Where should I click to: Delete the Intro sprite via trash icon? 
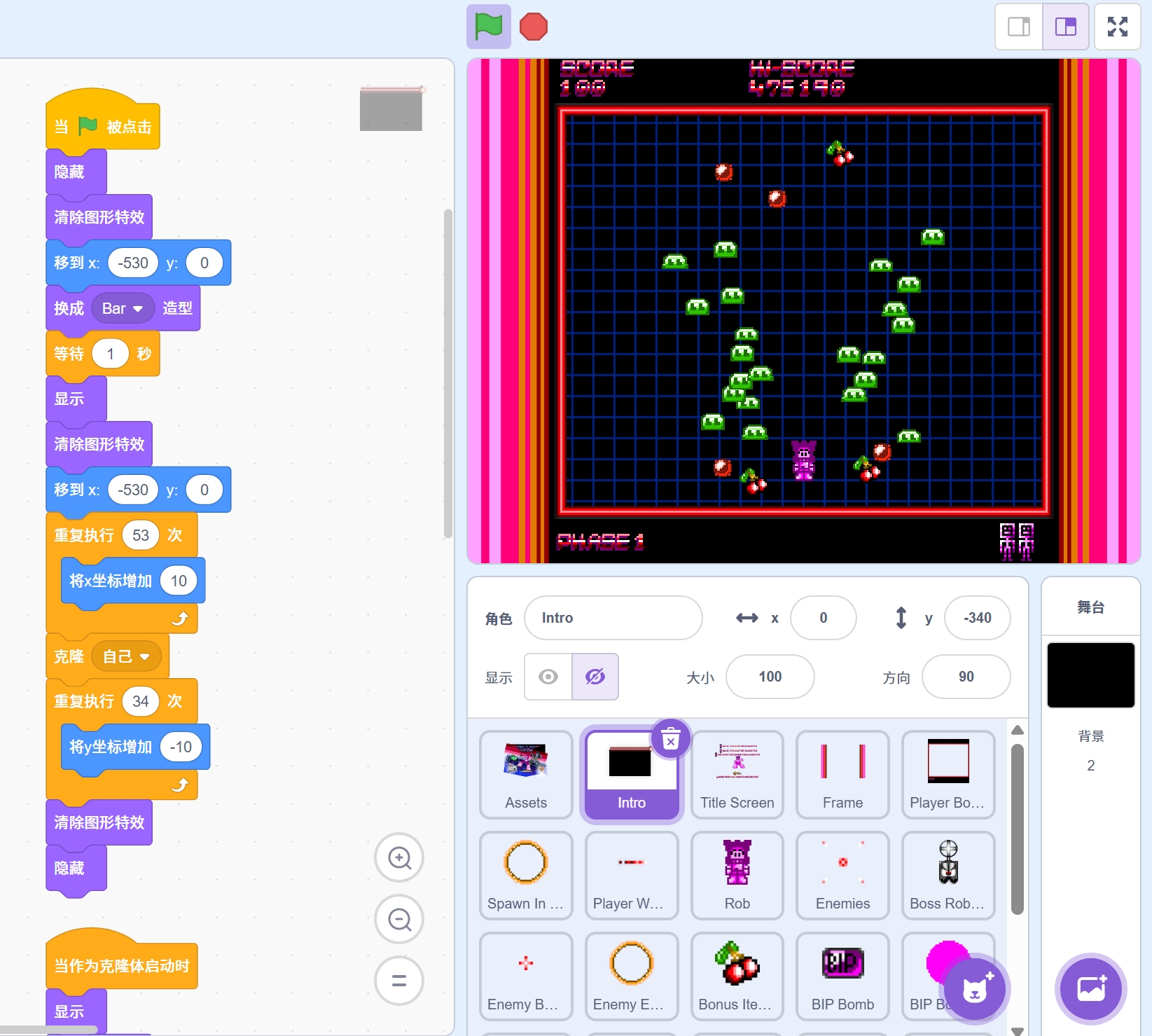pos(671,739)
